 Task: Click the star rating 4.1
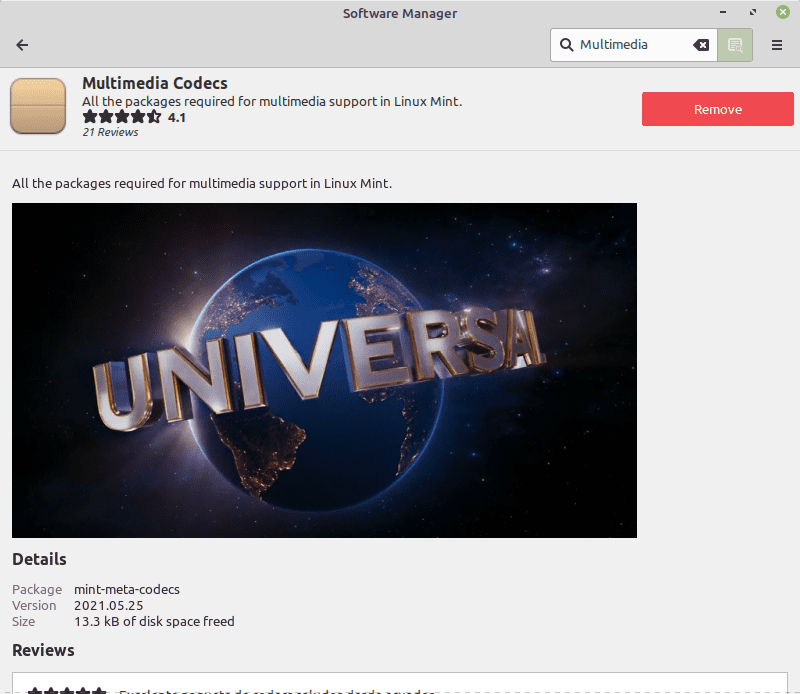click(x=134, y=117)
